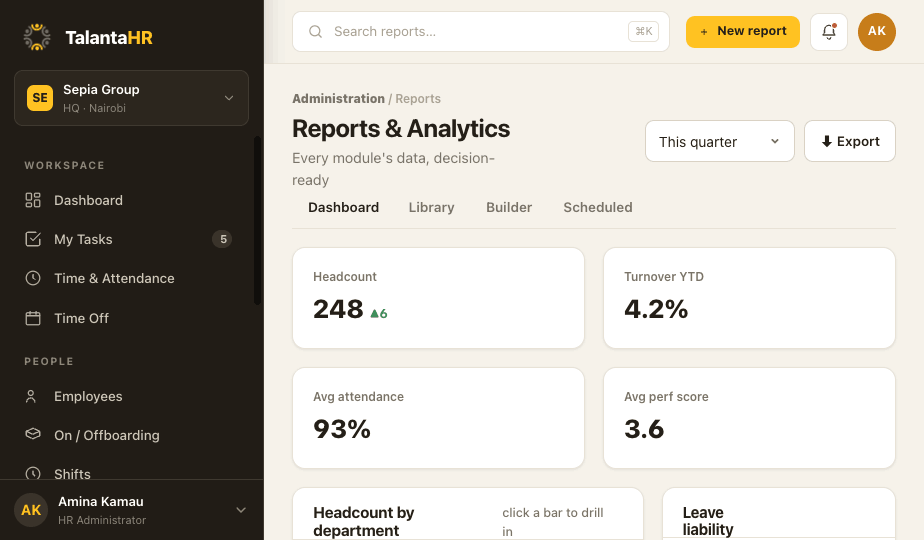Click the HR Administrator role label

(102, 520)
